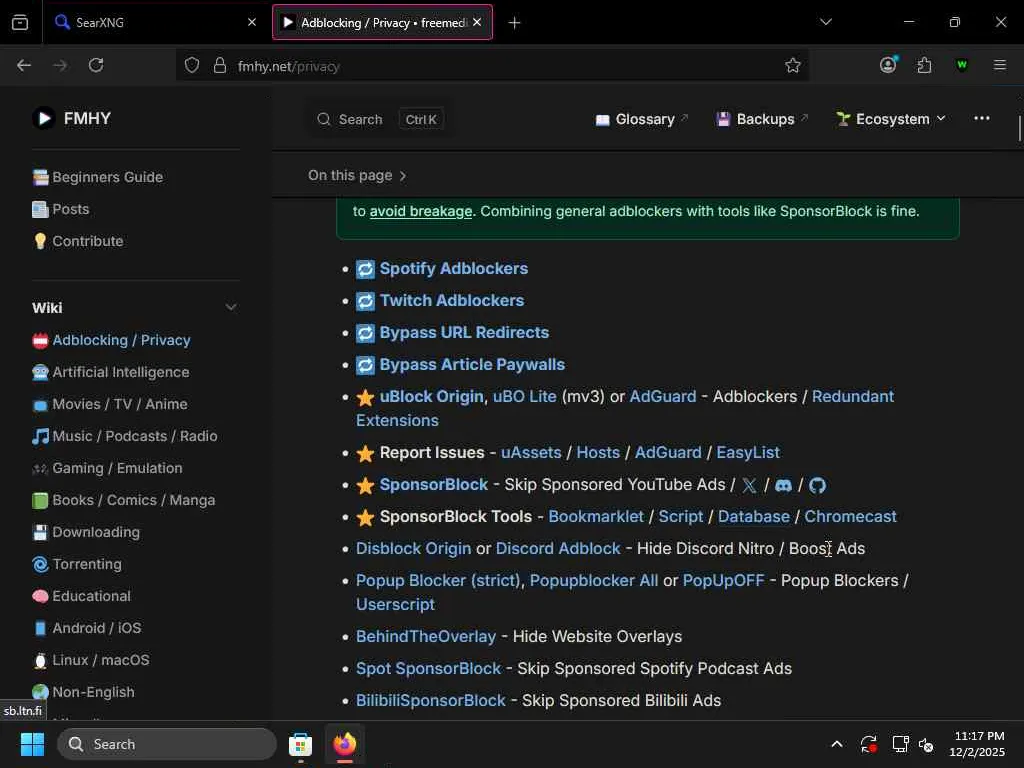Open the Spotify Adblockers link
This screenshot has width=1024, height=768.
point(453,268)
